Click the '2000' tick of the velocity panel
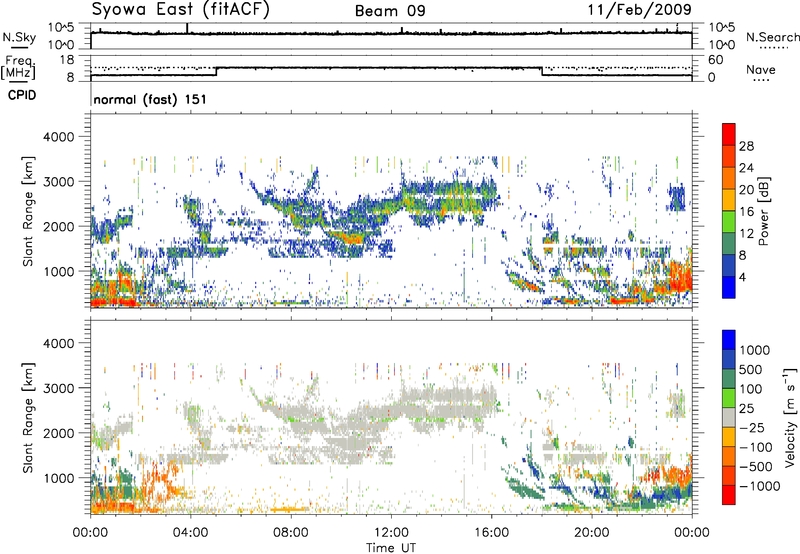 pos(59,433)
